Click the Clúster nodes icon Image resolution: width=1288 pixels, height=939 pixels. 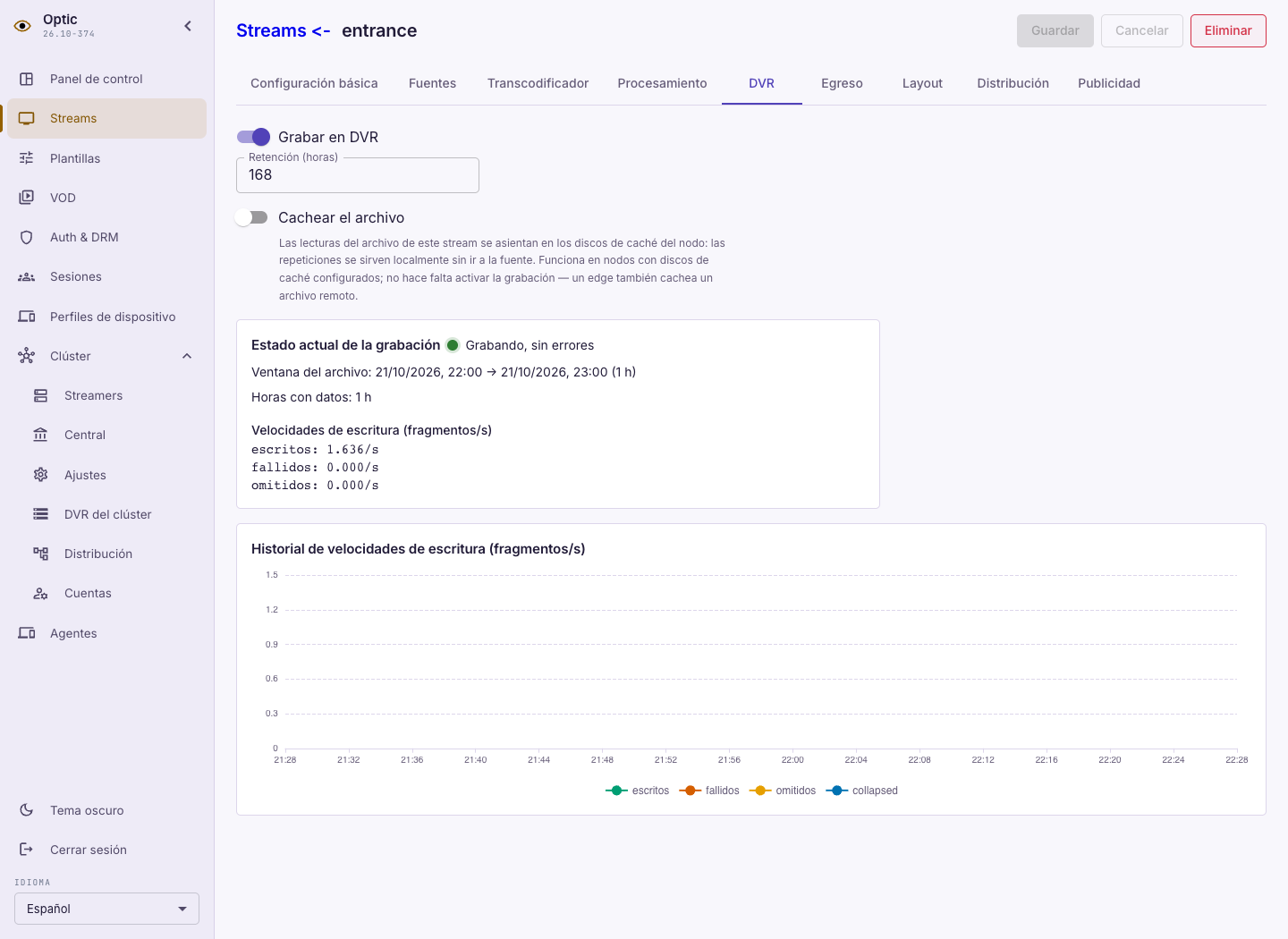[x=27, y=356]
